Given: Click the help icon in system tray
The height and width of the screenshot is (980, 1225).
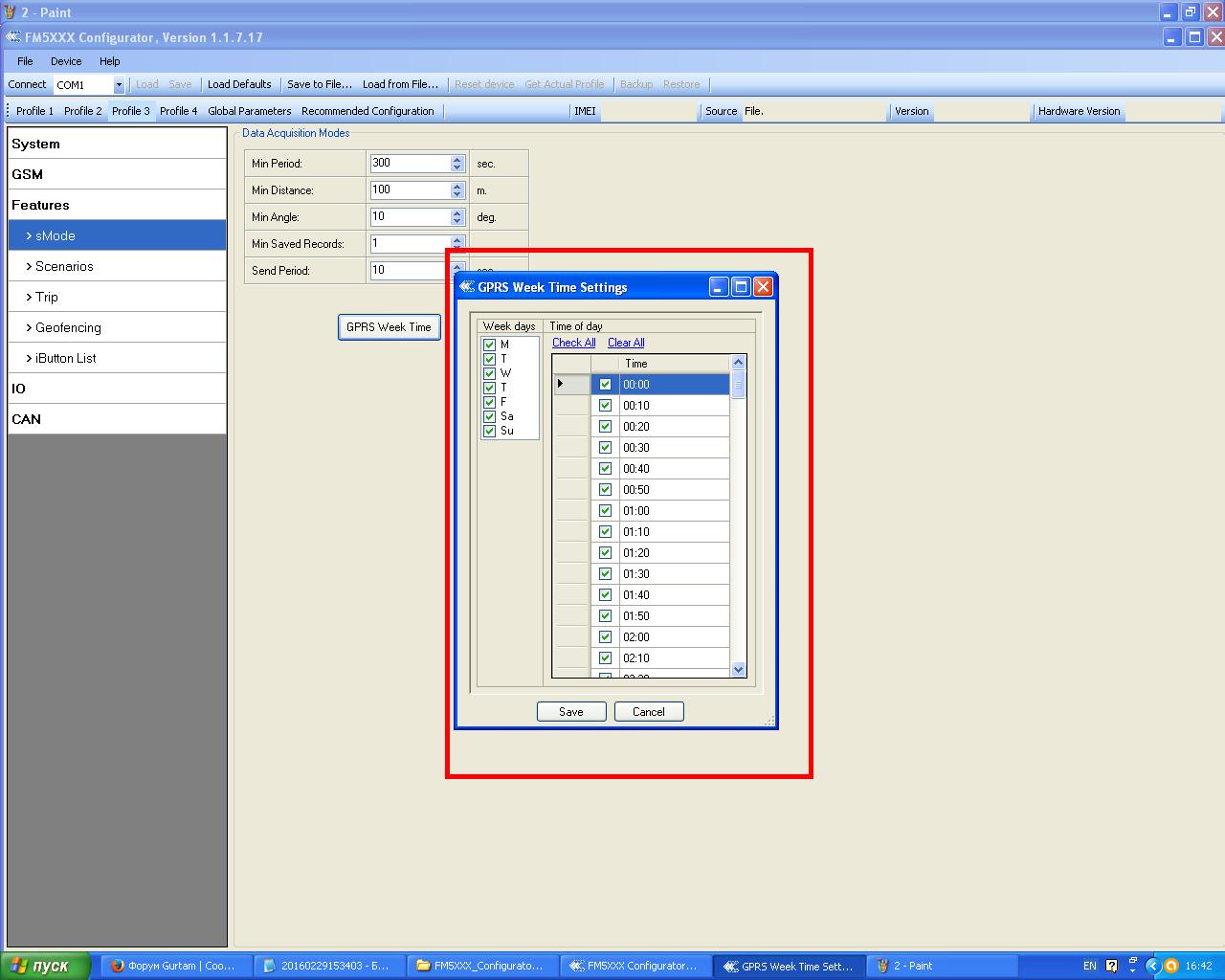Looking at the screenshot, I should tap(1111, 966).
